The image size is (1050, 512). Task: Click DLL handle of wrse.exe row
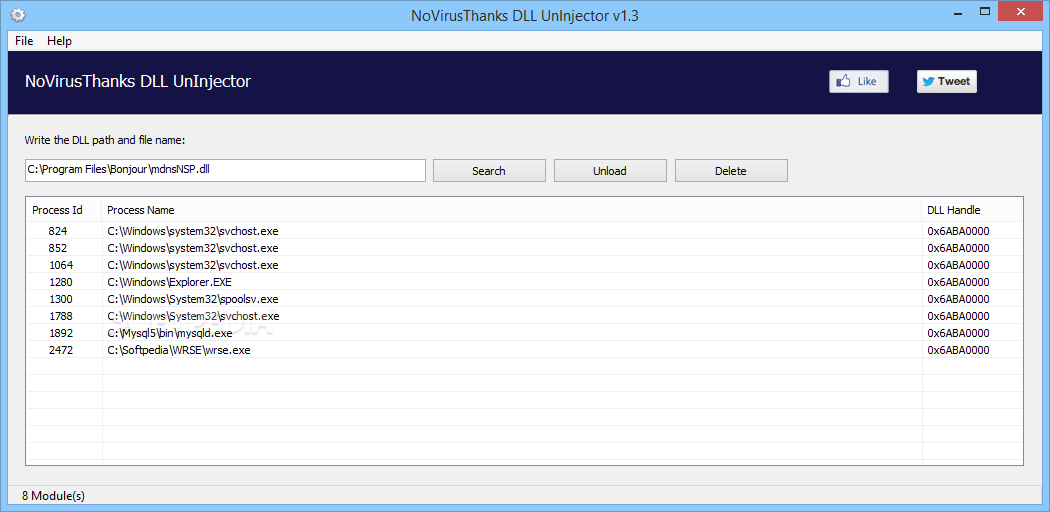pos(958,350)
